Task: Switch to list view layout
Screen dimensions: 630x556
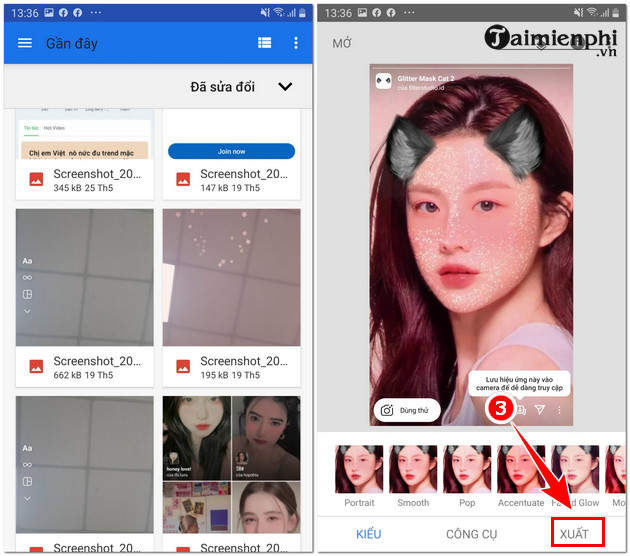Action: [x=264, y=44]
